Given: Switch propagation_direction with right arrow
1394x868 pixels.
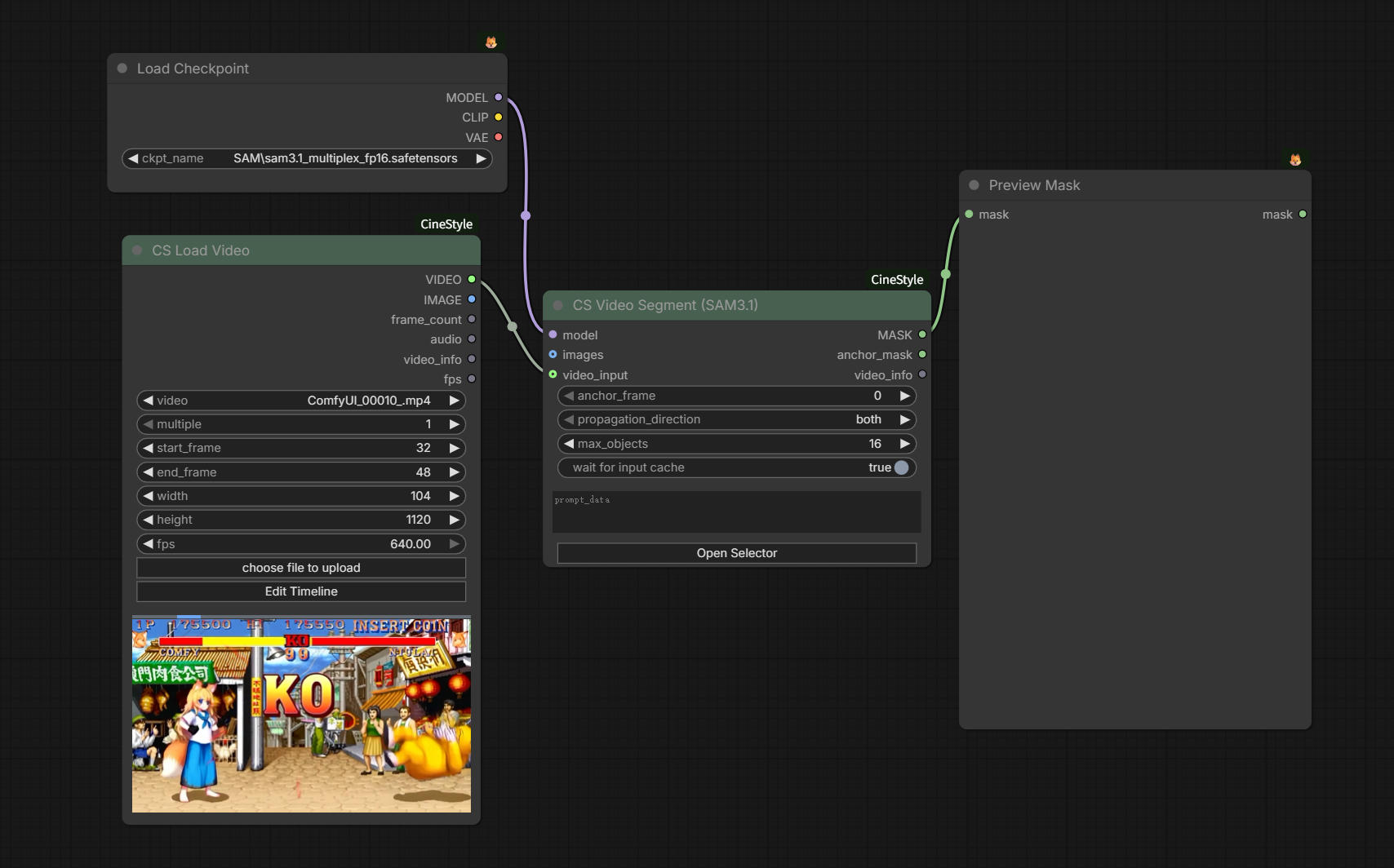Looking at the screenshot, I should [904, 419].
